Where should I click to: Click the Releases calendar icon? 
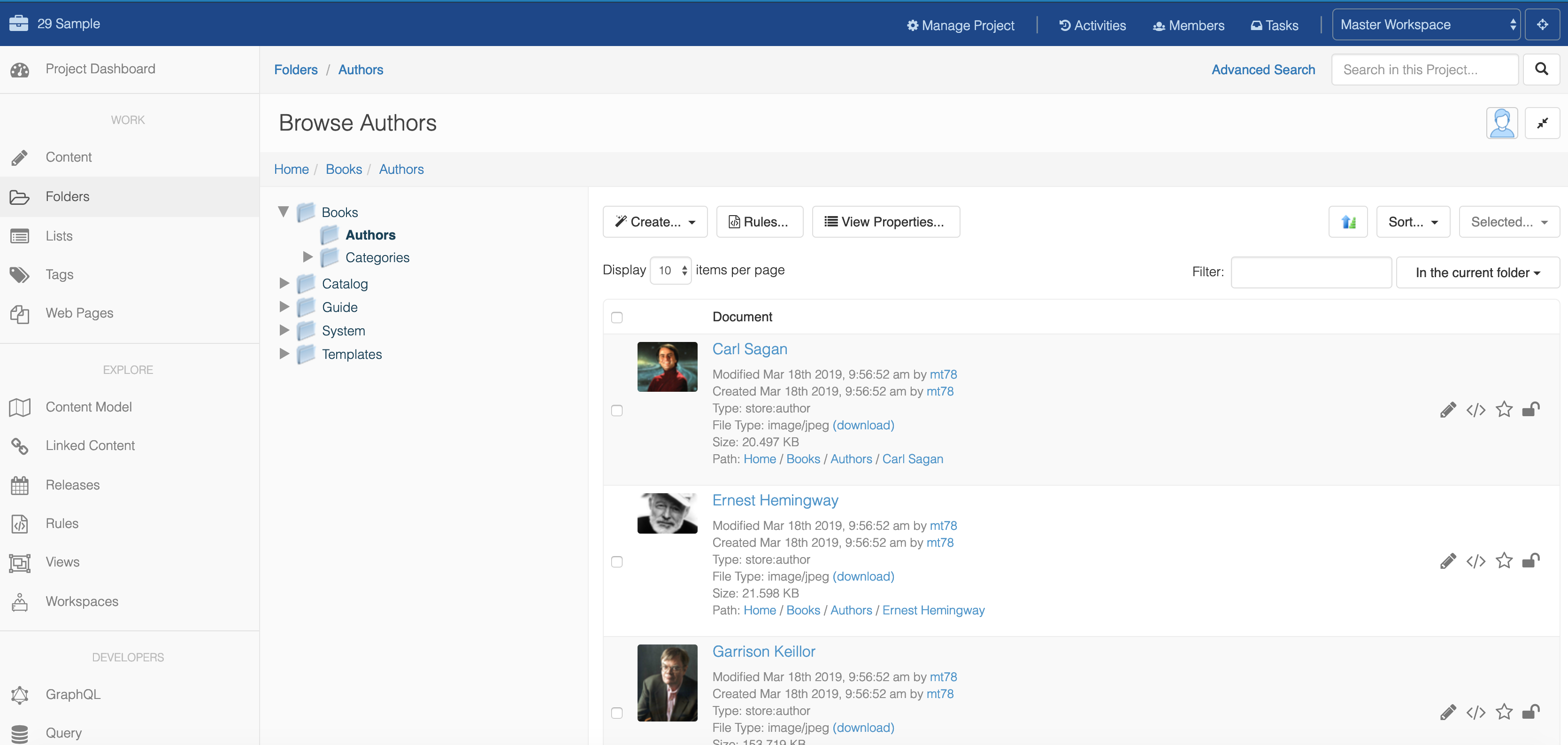pyautogui.click(x=19, y=486)
